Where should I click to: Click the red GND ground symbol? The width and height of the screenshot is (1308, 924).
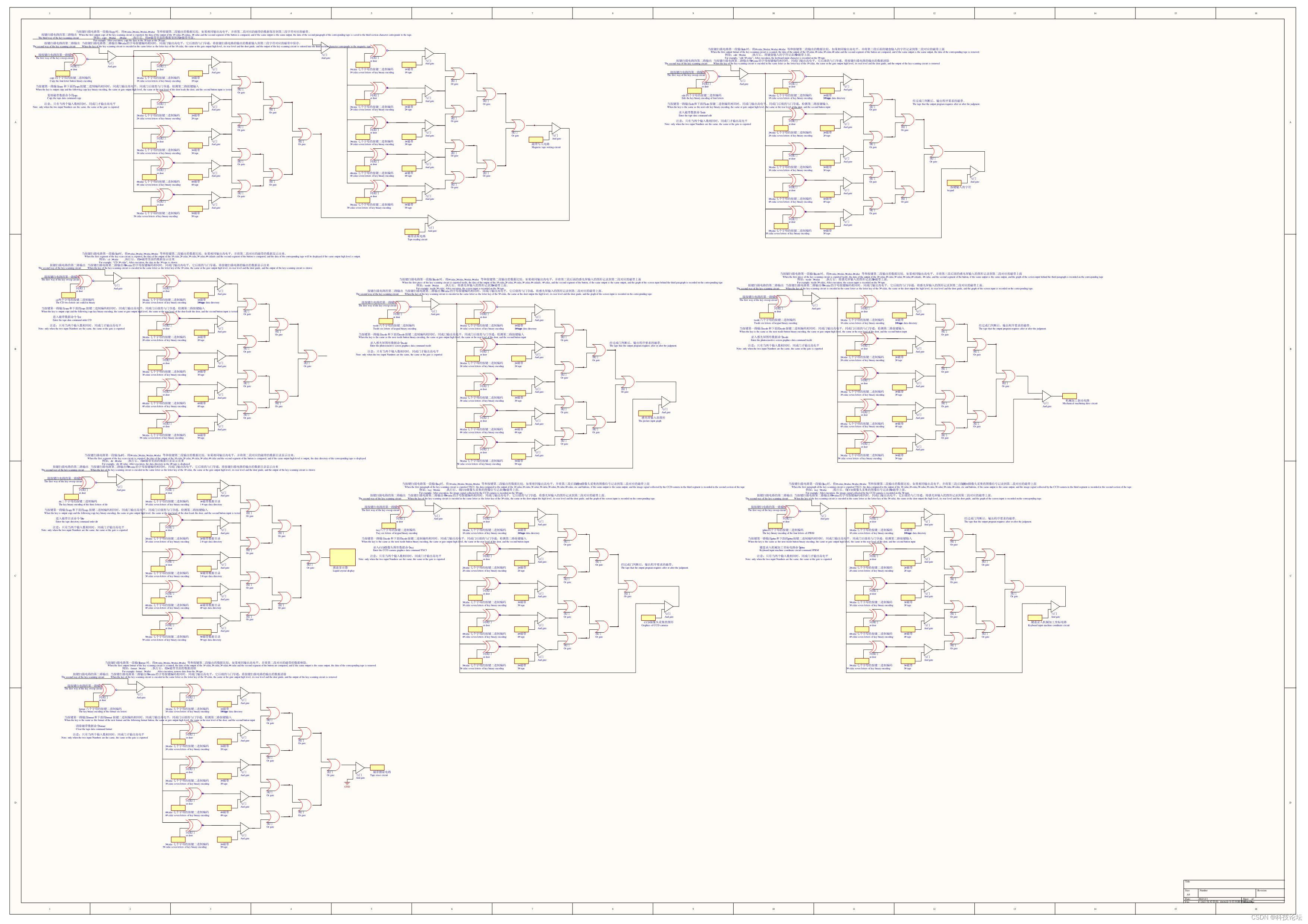pyautogui.click(x=347, y=784)
